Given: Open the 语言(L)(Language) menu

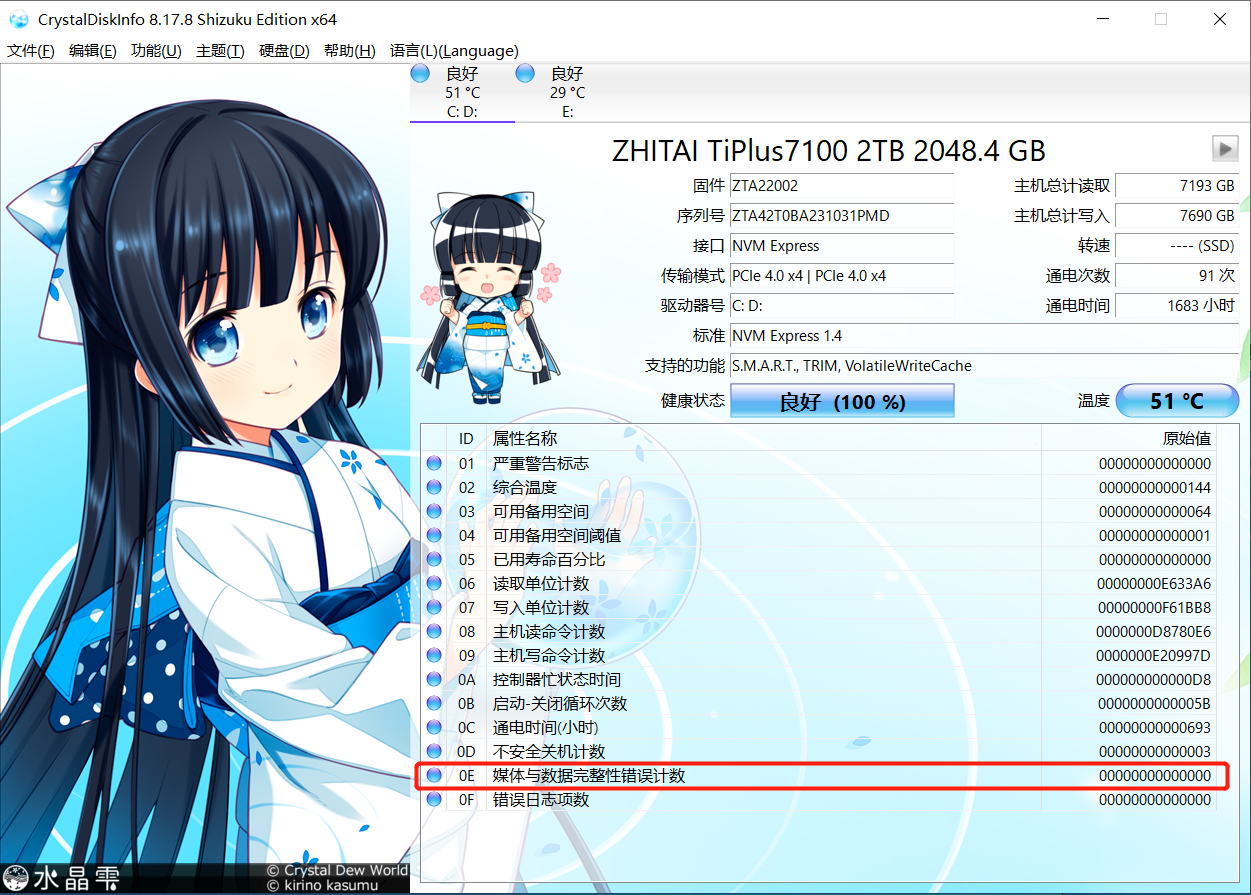Looking at the screenshot, I should coord(454,51).
